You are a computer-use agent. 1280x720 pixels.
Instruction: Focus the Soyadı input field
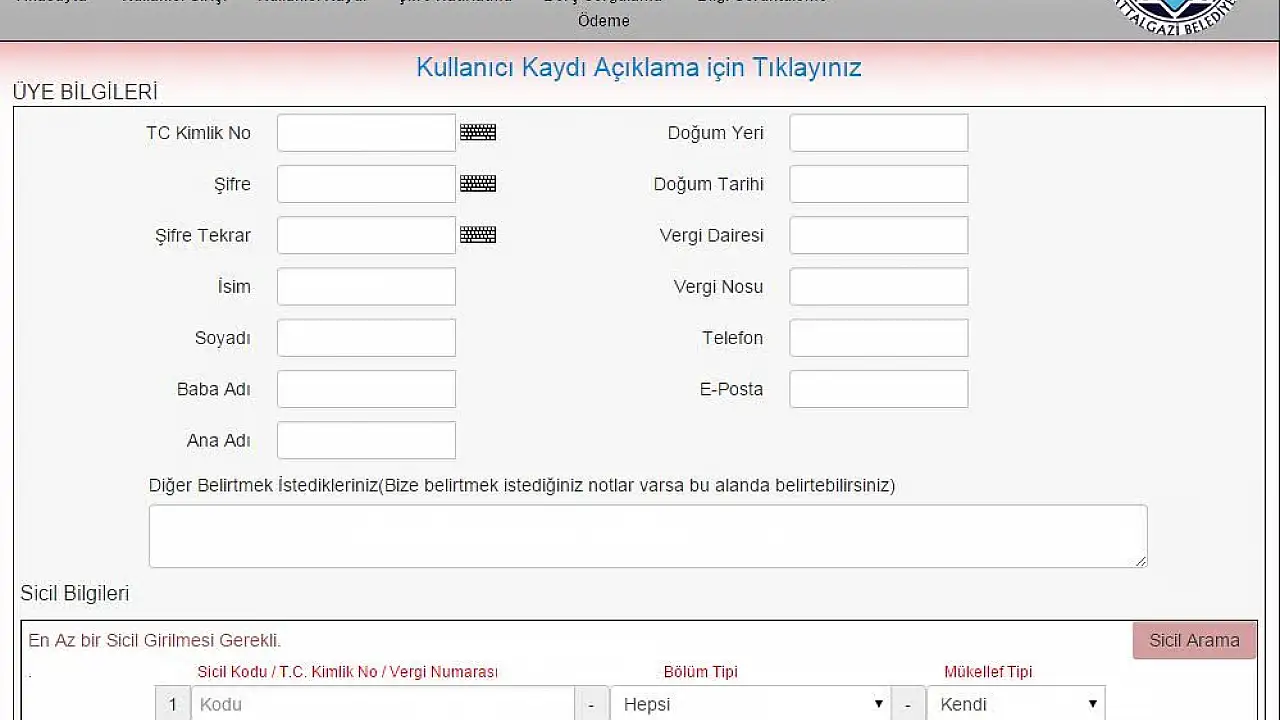pyautogui.click(x=366, y=338)
